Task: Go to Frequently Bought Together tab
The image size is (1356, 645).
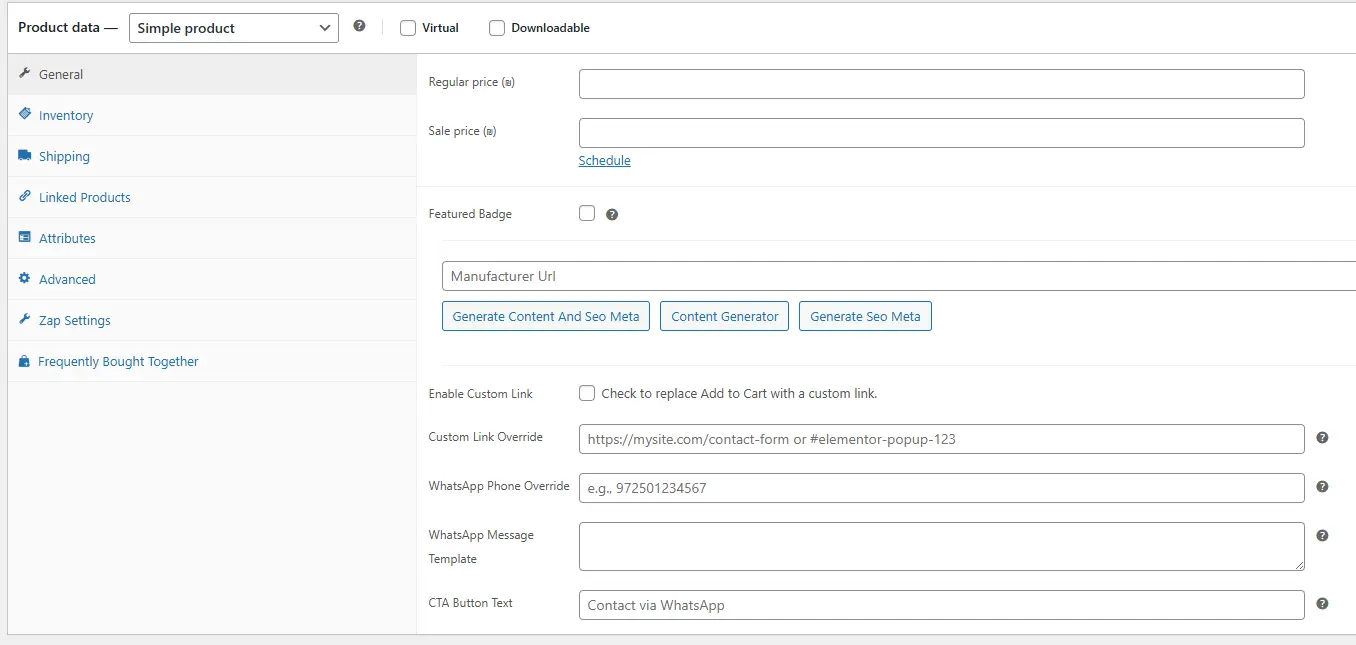Action: (118, 362)
